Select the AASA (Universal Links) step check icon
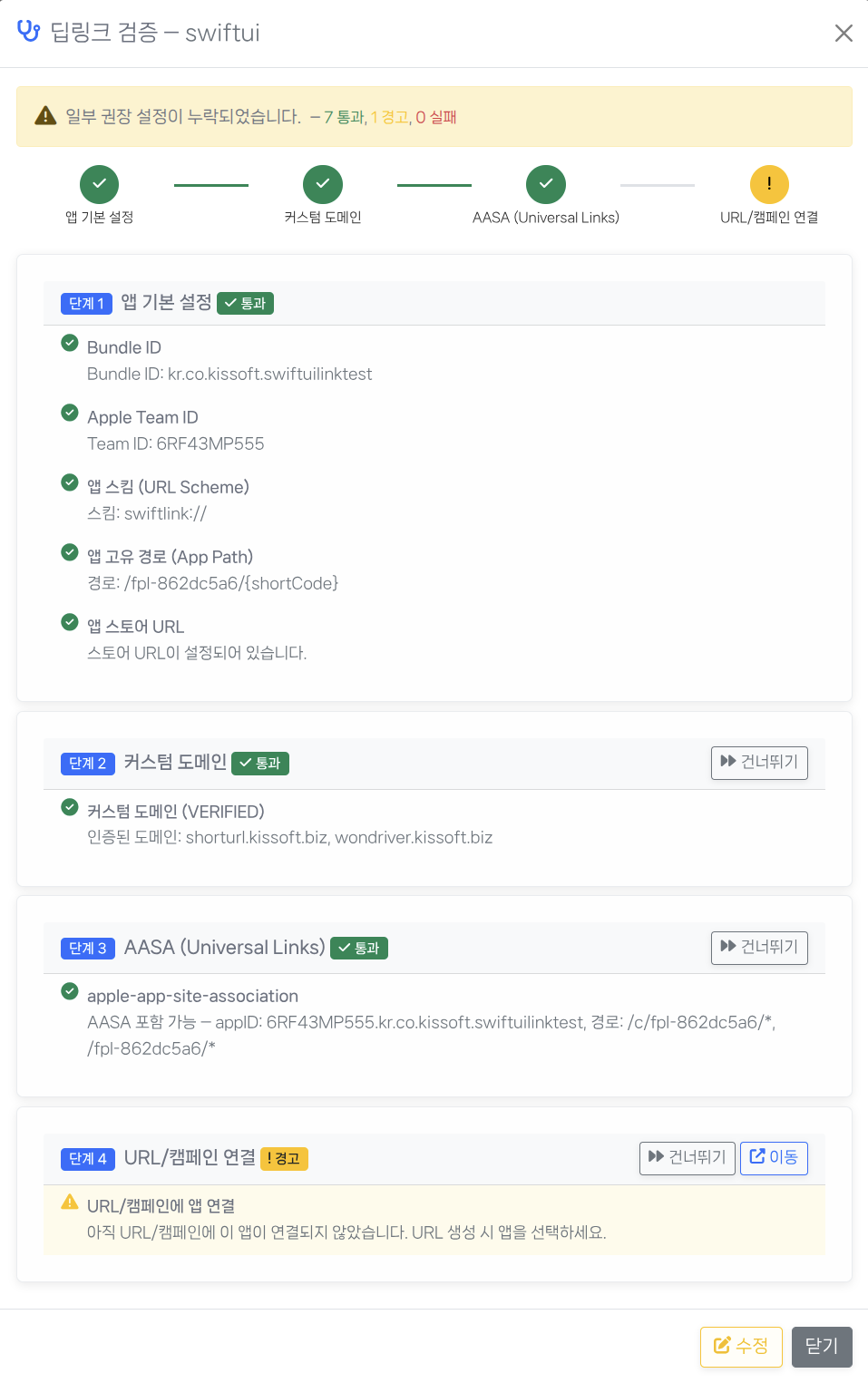This screenshot has height=1383, width=868. pyautogui.click(x=545, y=183)
